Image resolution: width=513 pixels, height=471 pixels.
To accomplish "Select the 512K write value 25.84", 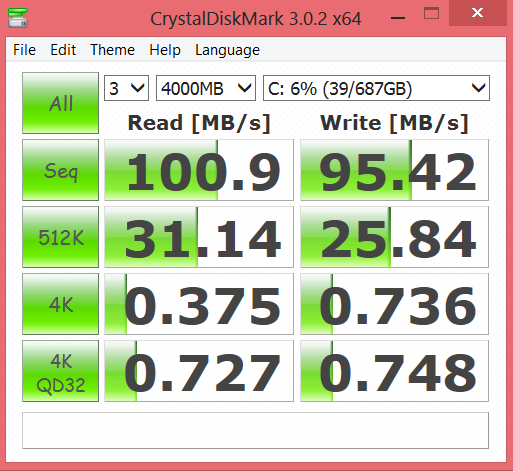I will pos(394,237).
